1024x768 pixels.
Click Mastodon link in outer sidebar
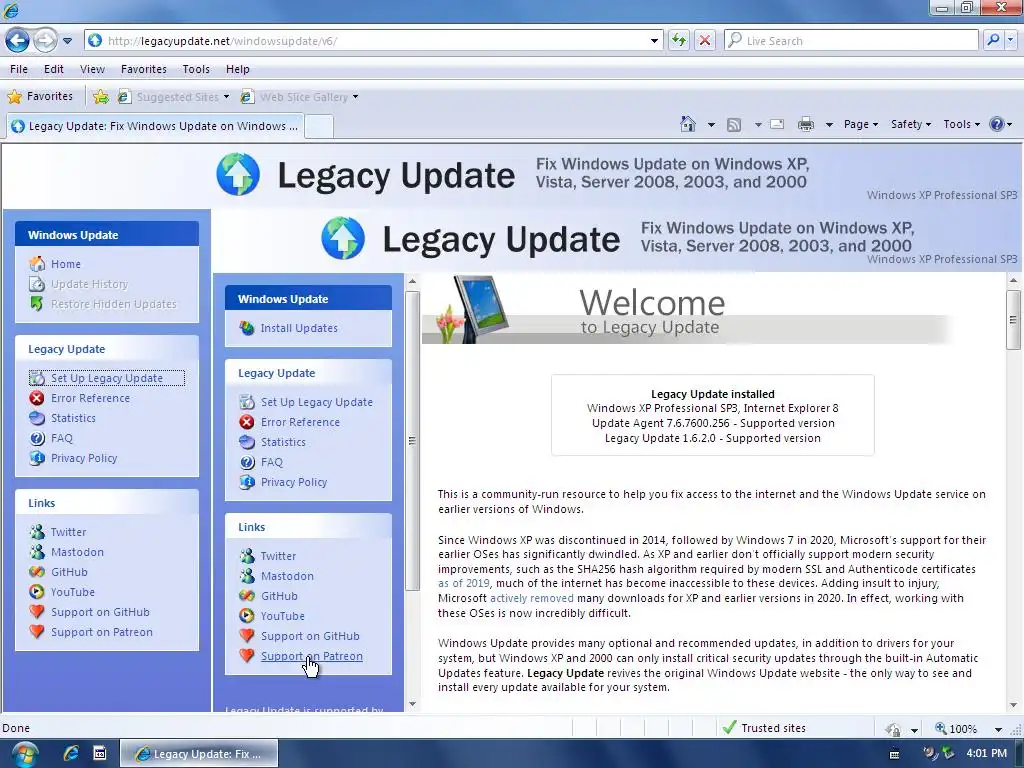(x=77, y=552)
